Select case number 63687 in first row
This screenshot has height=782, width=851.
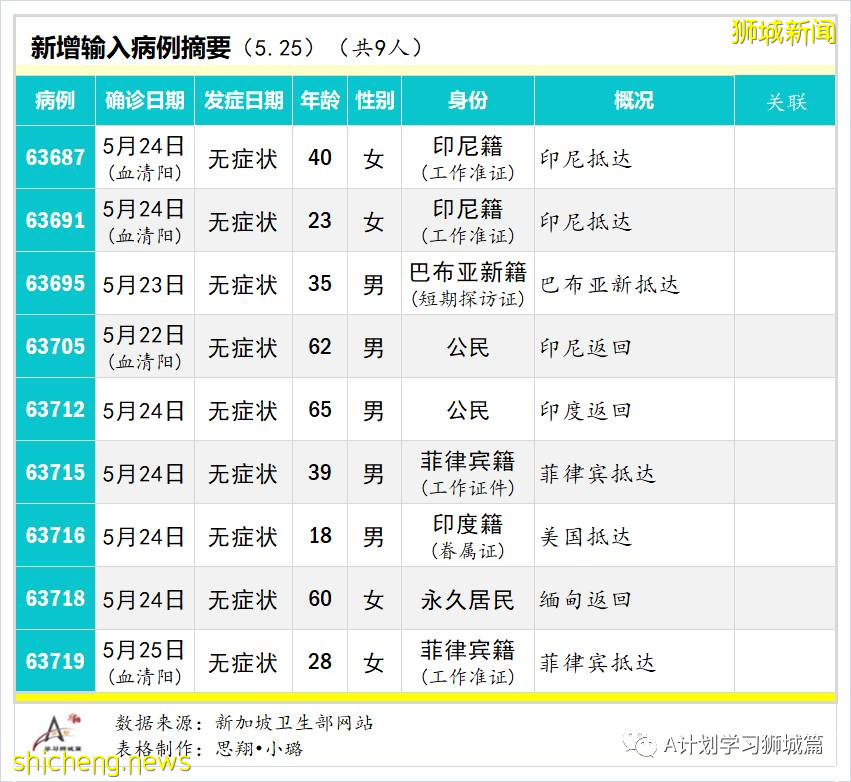pyautogui.click(x=55, y=158)
